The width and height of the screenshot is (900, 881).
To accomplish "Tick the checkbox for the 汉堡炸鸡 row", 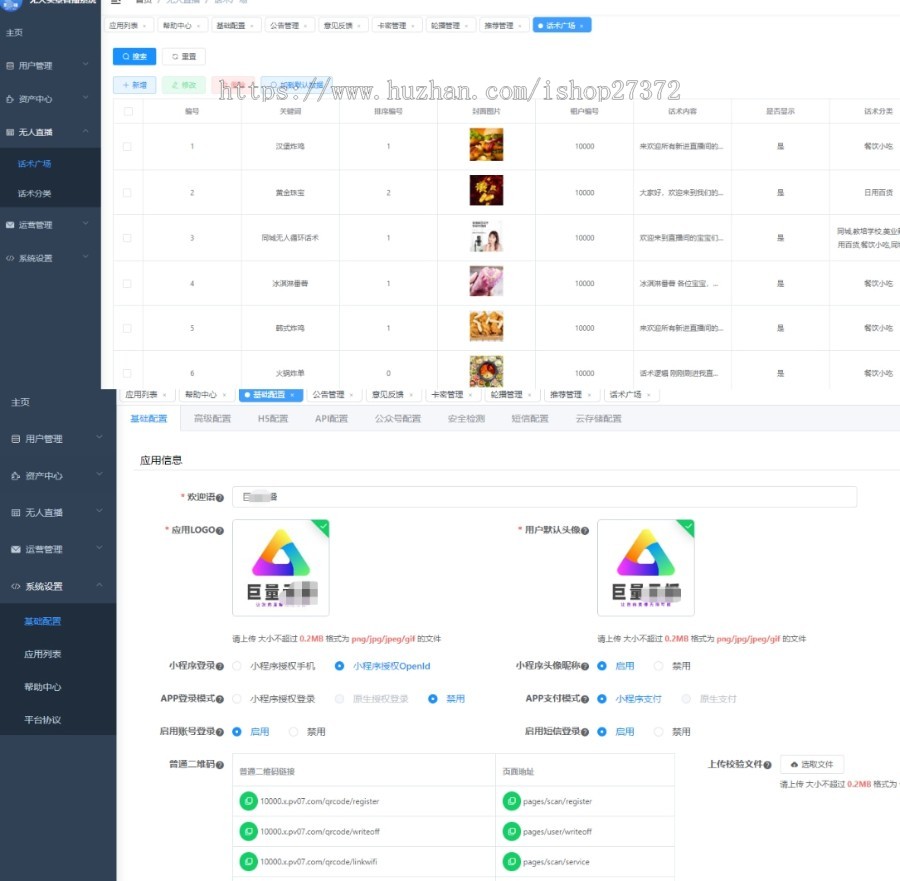I will click(127, 147).
